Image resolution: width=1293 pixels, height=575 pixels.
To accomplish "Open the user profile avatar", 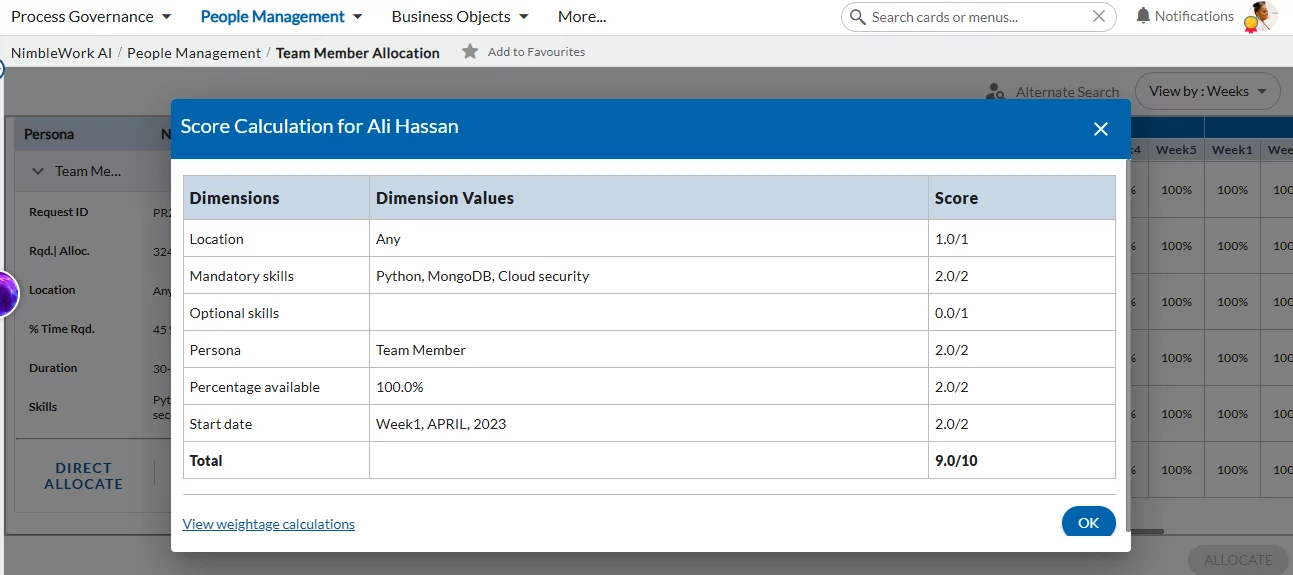I will point(1261,16).
